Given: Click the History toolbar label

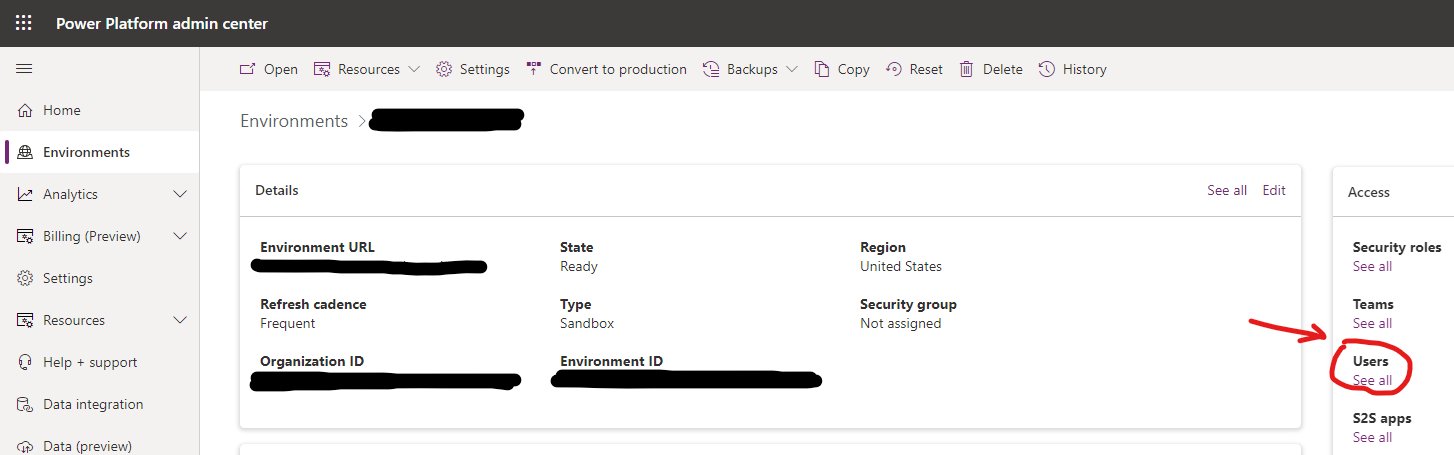Looking at the screenshot, I should point(1085,69).
